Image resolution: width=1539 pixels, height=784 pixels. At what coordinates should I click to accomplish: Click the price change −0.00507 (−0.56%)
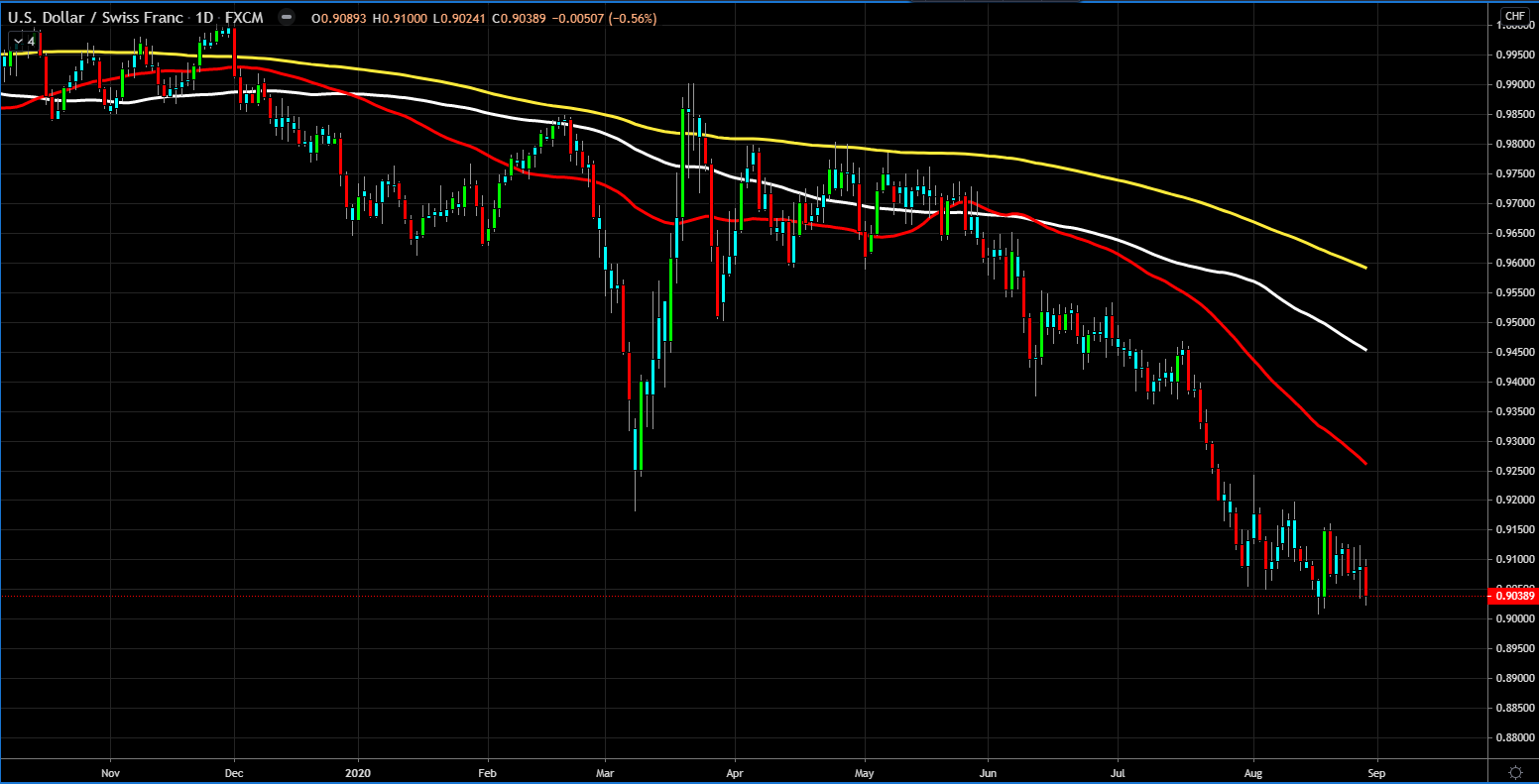(605, 19)
